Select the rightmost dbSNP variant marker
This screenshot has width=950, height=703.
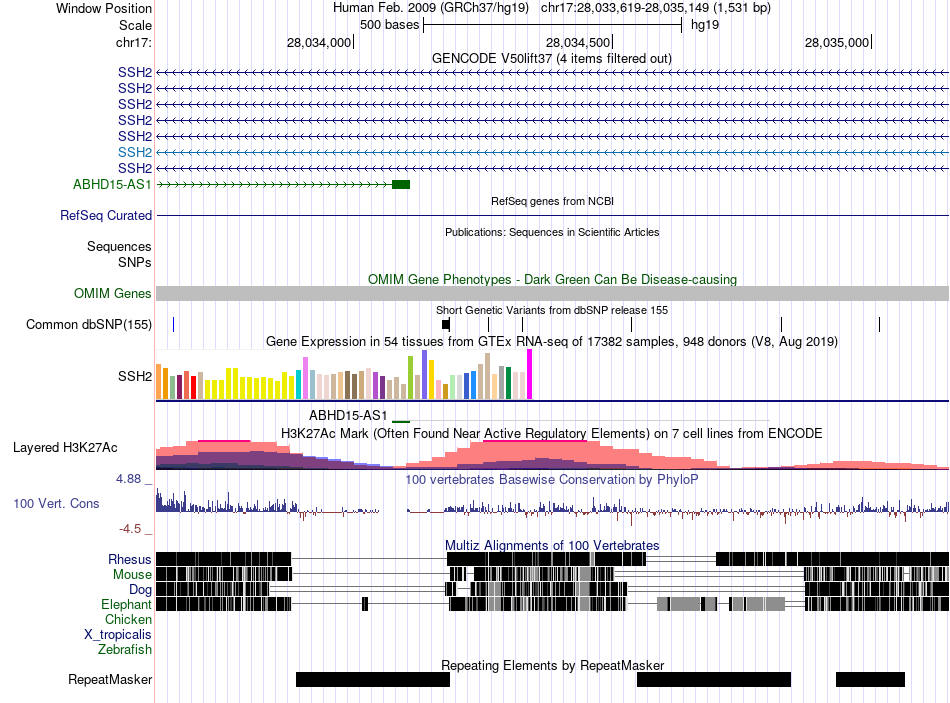879,324
